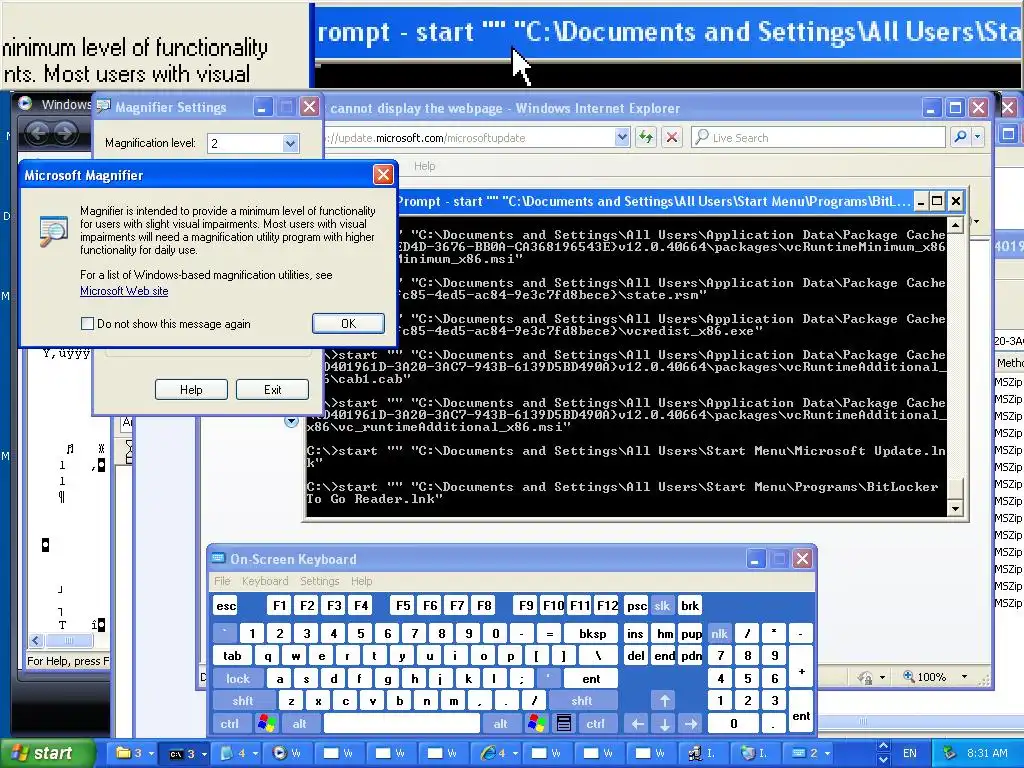Click the up arrow key on On-Screen Keyboard
The image size is (1024, 768).
click(x=664, y=701)
